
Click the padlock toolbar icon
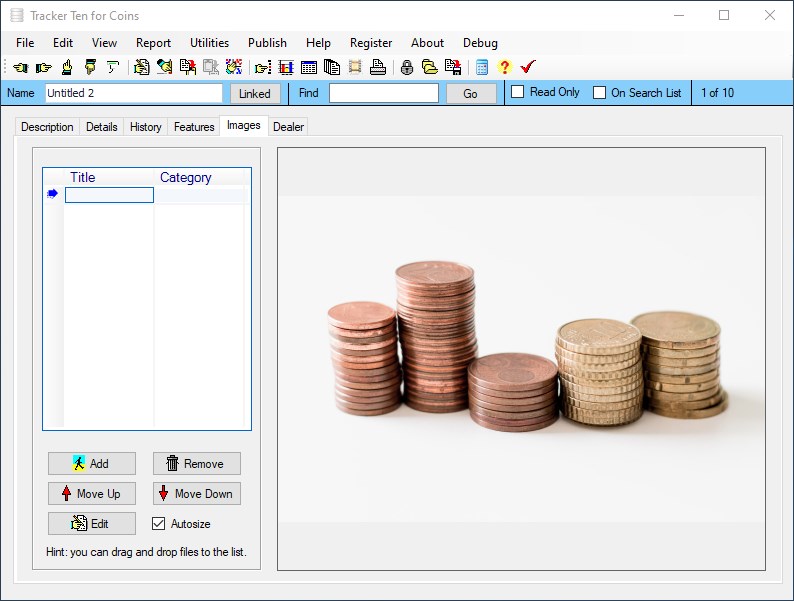[407, 67]
